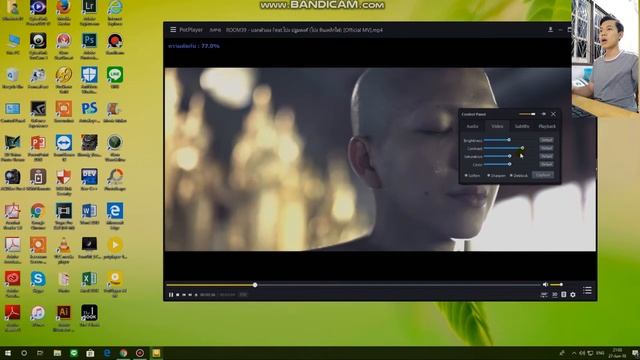Open the TeamViewer desktop icon
The width and height of the screenshot is (640, 360).
pyautogui.click(x=64, y=148)
